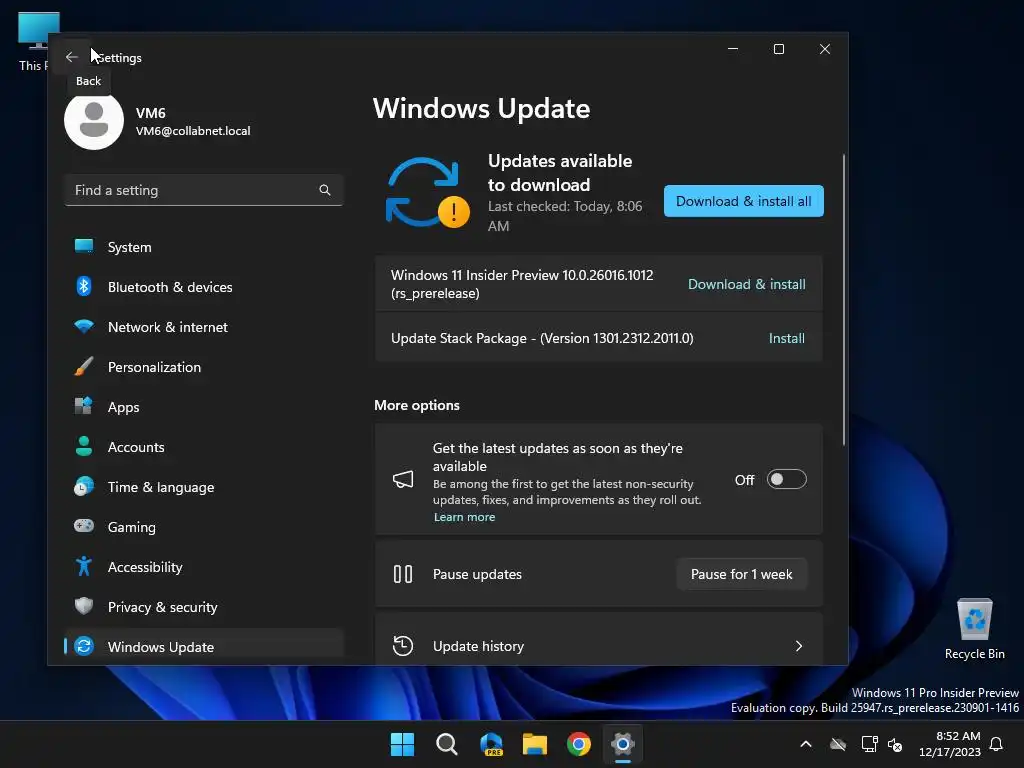Open Network & internet category

204,327
